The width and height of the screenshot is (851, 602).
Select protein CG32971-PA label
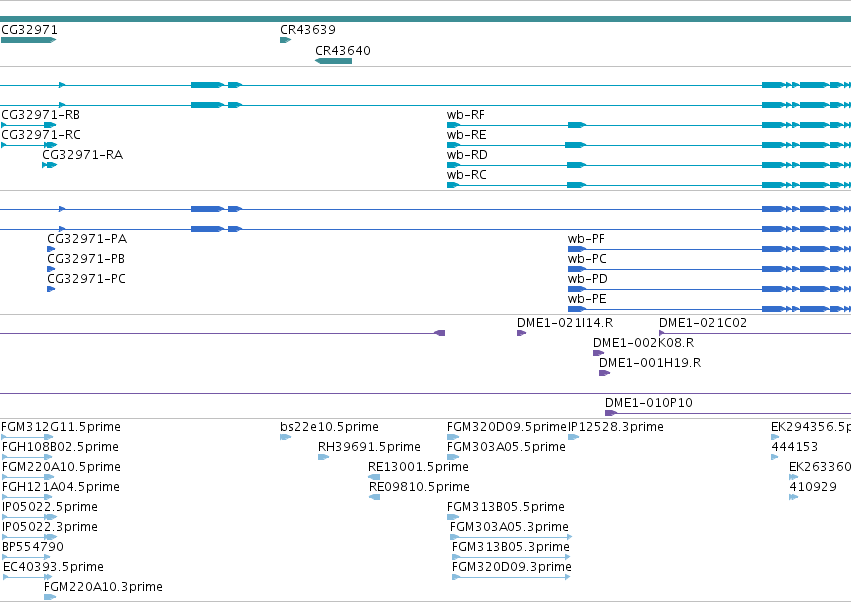[x=87, y=239]
